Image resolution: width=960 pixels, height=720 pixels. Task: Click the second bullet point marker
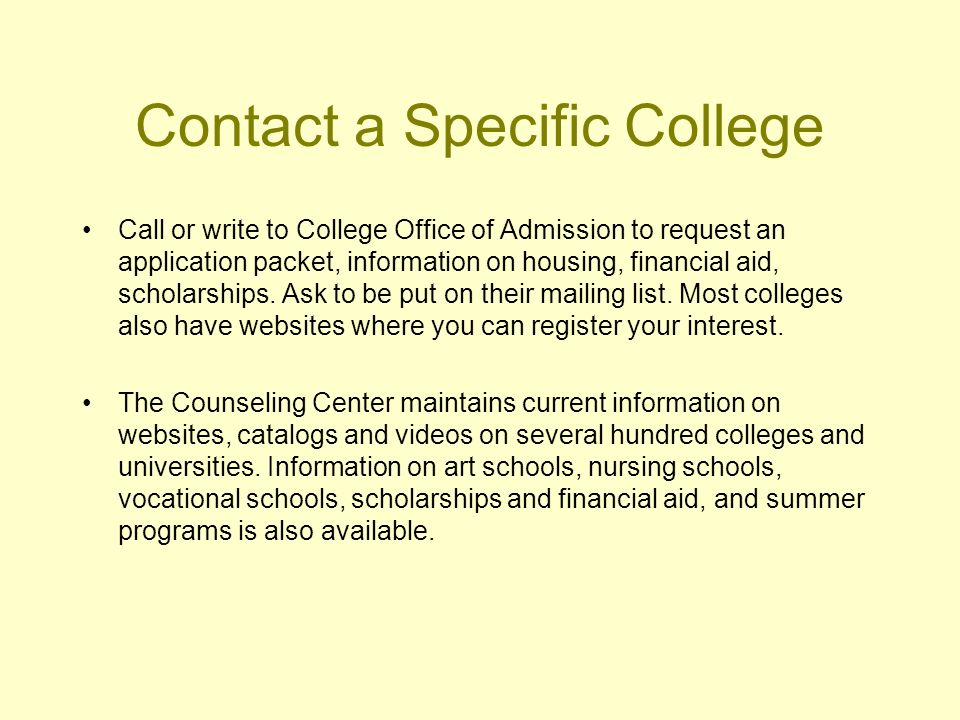[x=87, y=404]
